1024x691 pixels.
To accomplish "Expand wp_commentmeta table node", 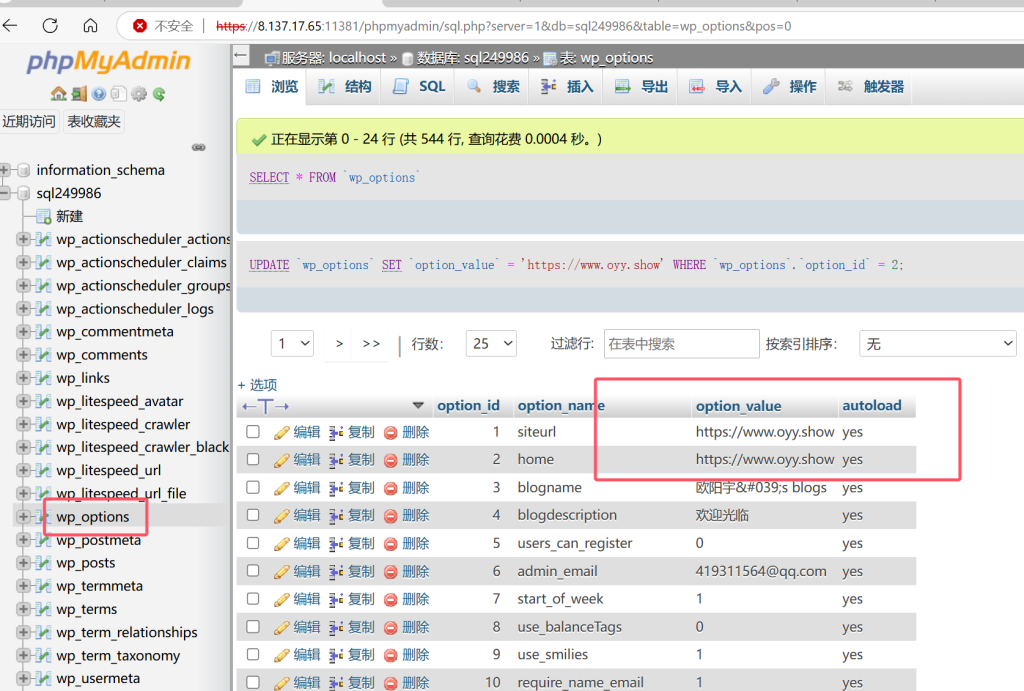I will click(x=23, y=332).
